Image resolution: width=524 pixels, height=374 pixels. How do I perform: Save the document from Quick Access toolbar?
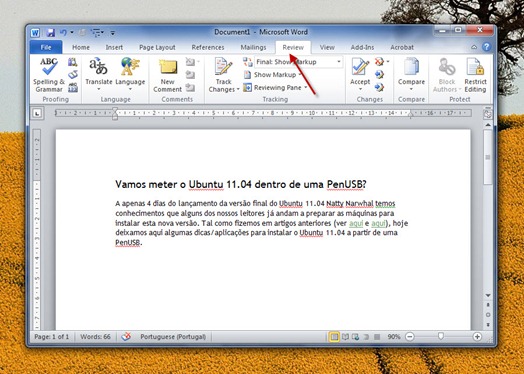click(50, 32)
